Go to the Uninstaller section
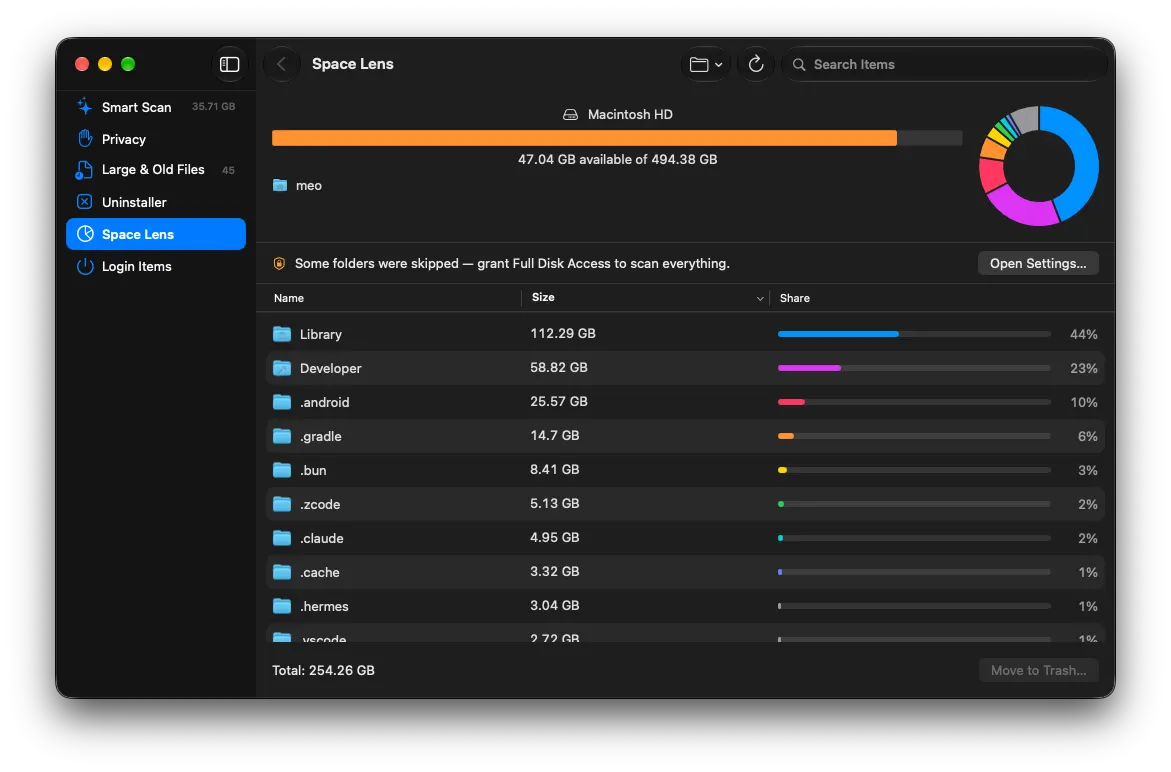 coord(155,202)
